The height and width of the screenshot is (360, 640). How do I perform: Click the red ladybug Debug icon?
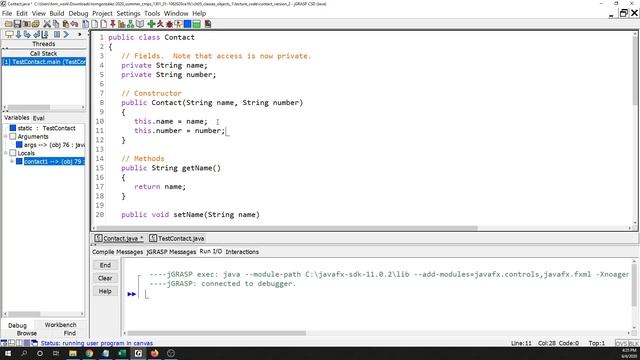click(169, 24)
